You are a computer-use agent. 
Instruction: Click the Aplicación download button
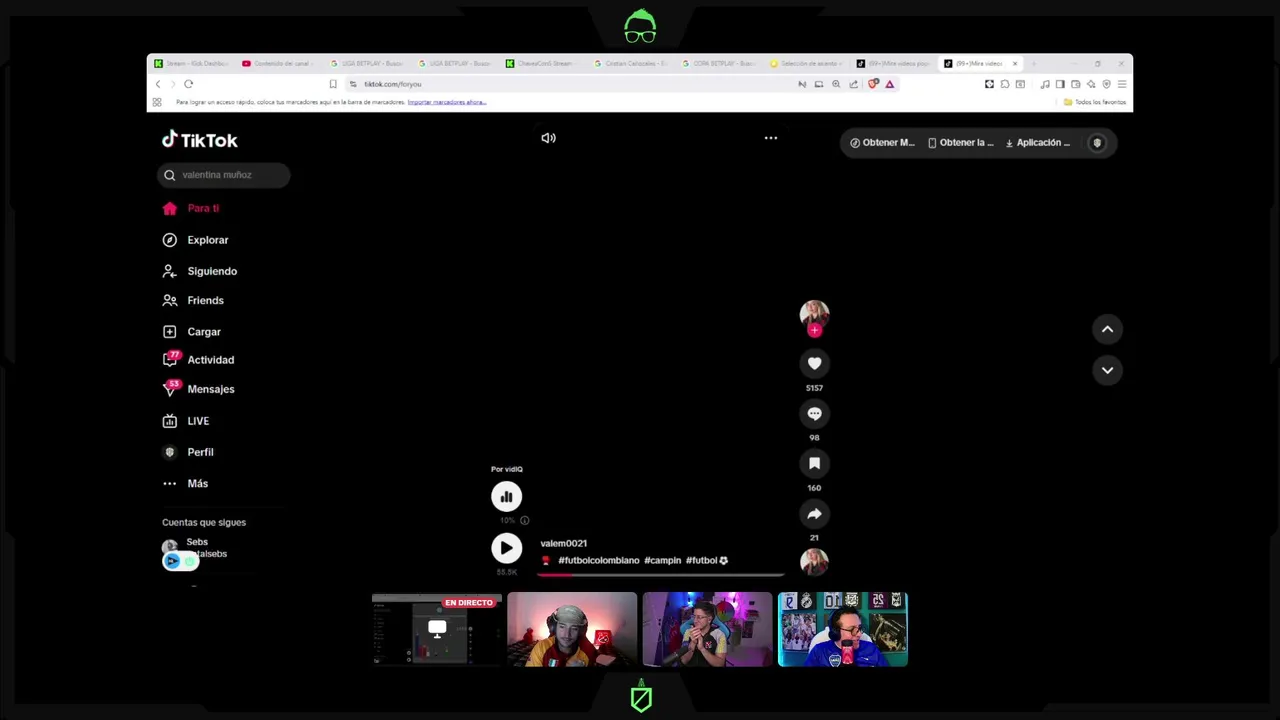tap(1038, 143)
